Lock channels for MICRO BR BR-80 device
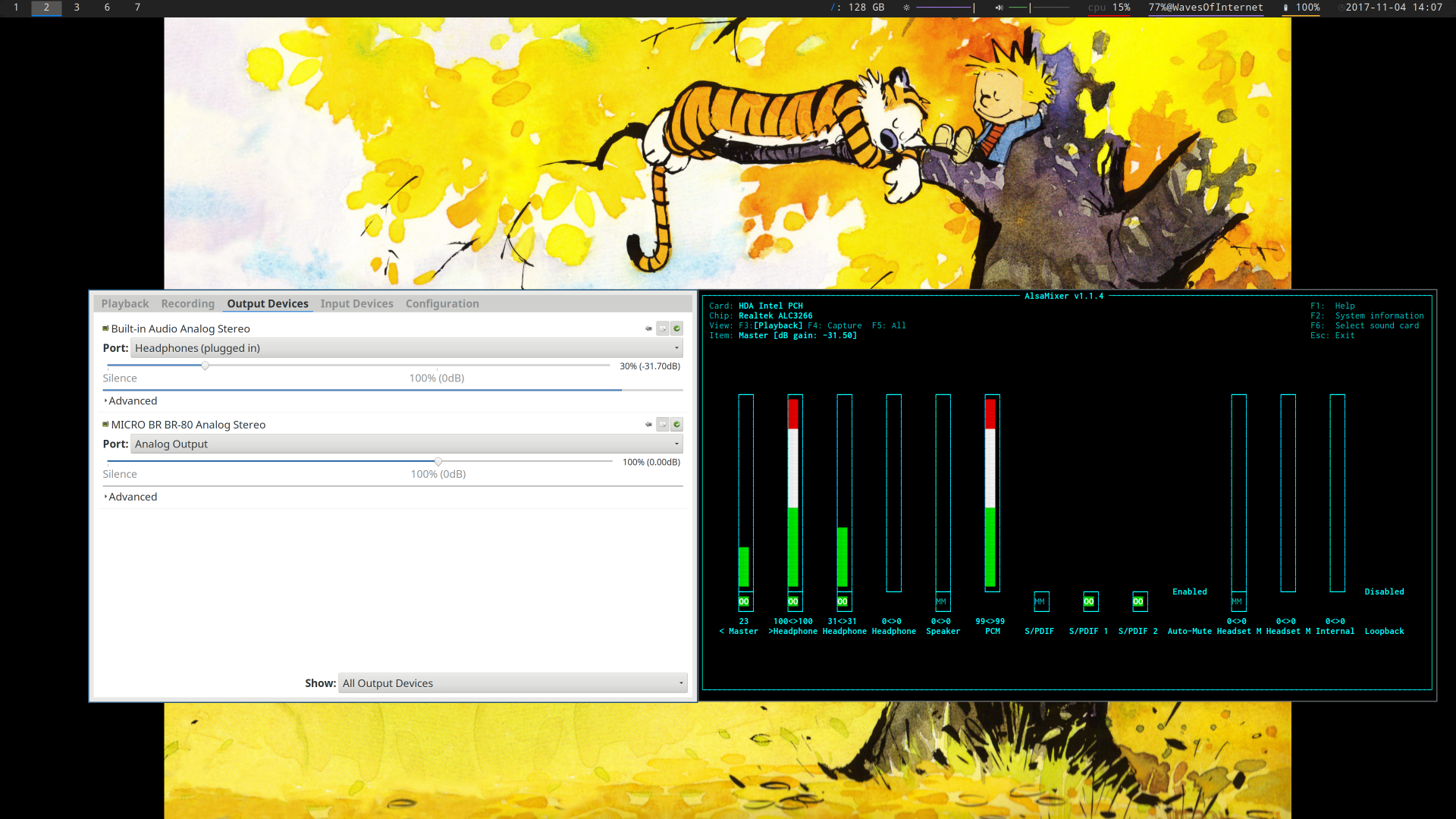This screenshot has width=1456, height=819. [663, 425]
